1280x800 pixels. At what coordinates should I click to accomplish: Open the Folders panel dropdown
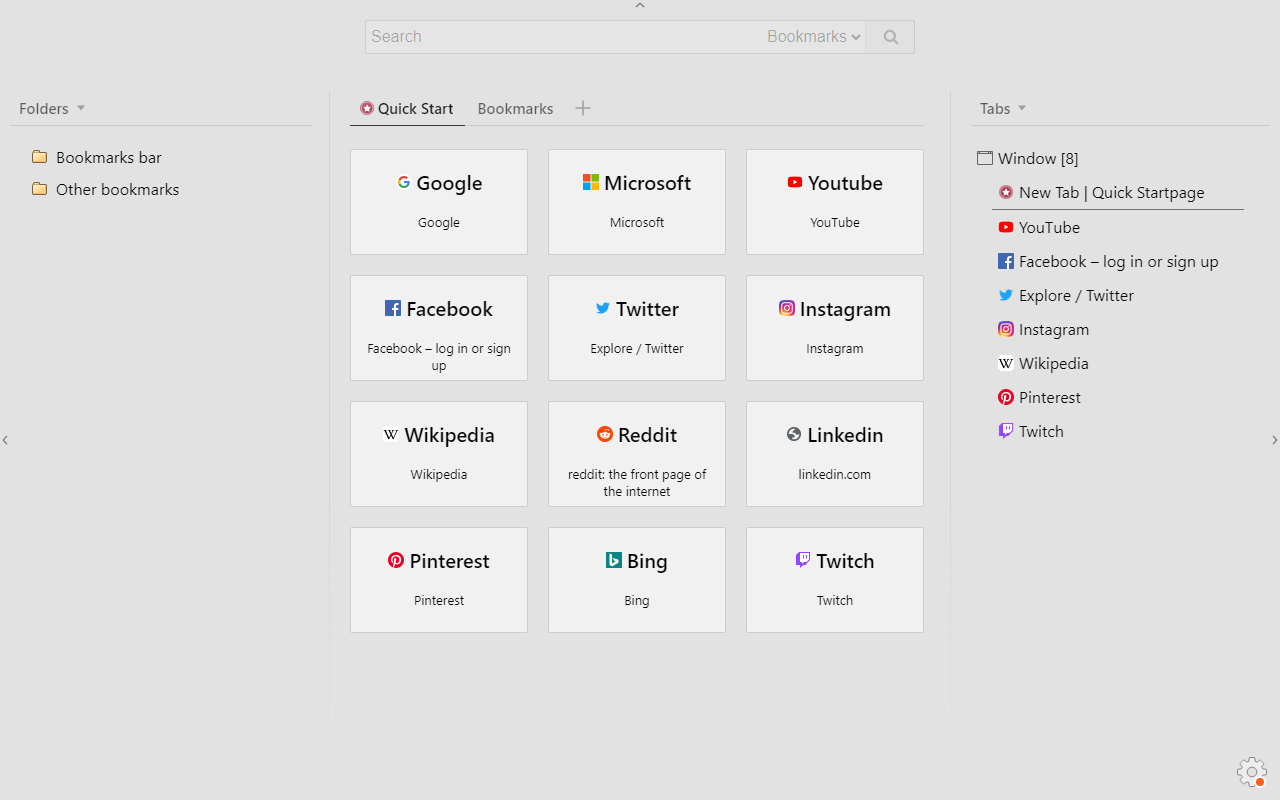pyautogui.click(x=81, y=108)
